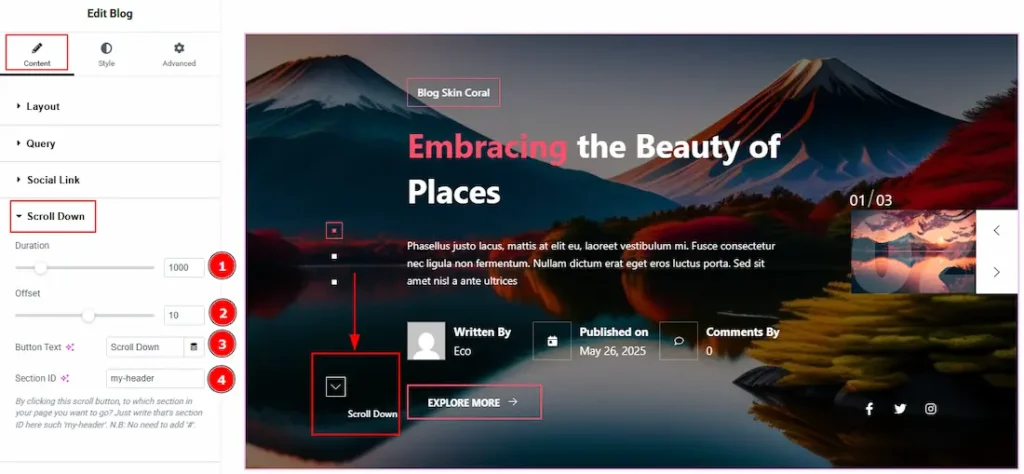Screen dimensions: 1024x474
Task: Open the Advanced tab
Action: [179, 54]
